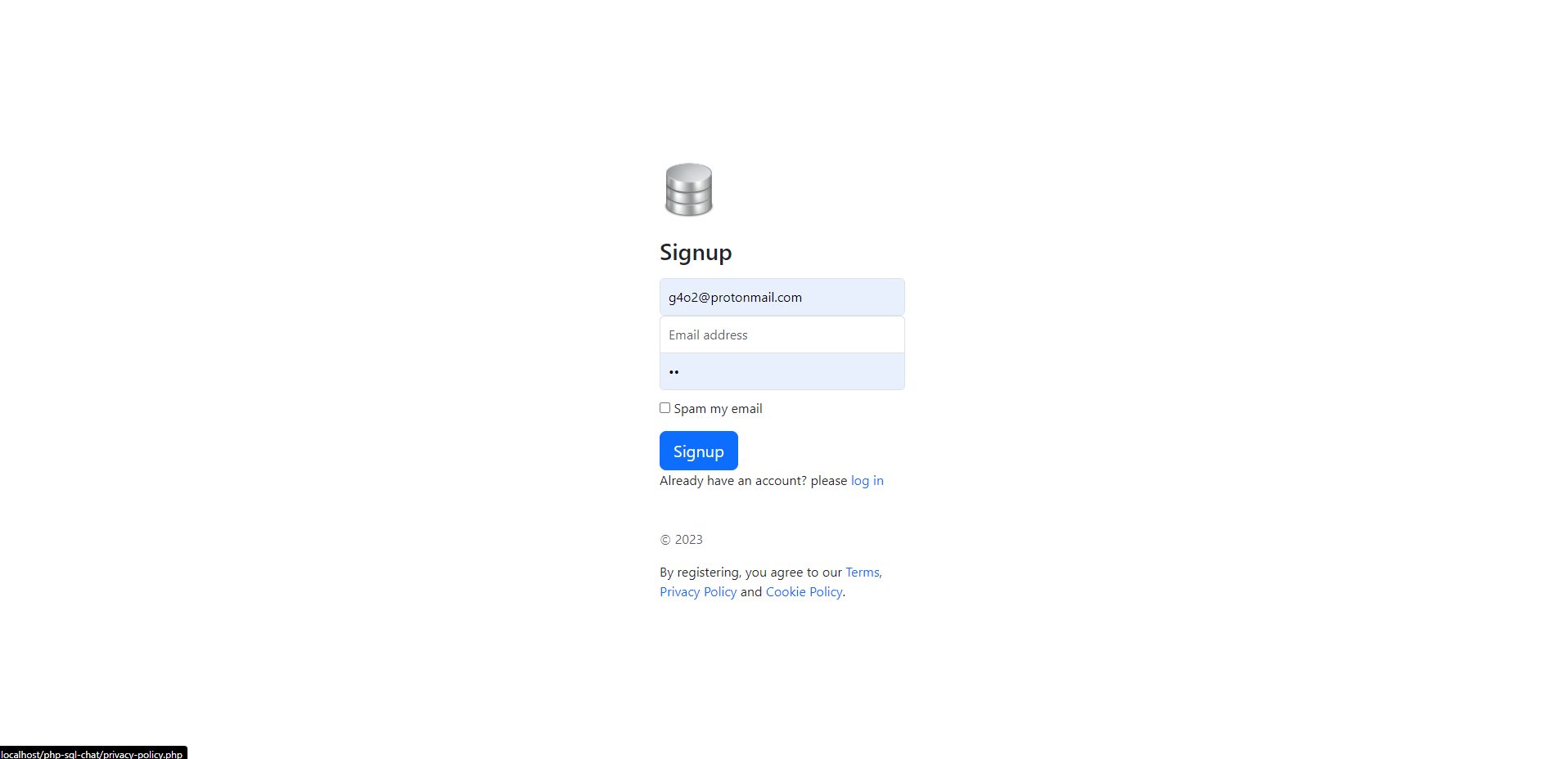Open the Cookie Policy link
1568x759 pixels.
[804, 592]
